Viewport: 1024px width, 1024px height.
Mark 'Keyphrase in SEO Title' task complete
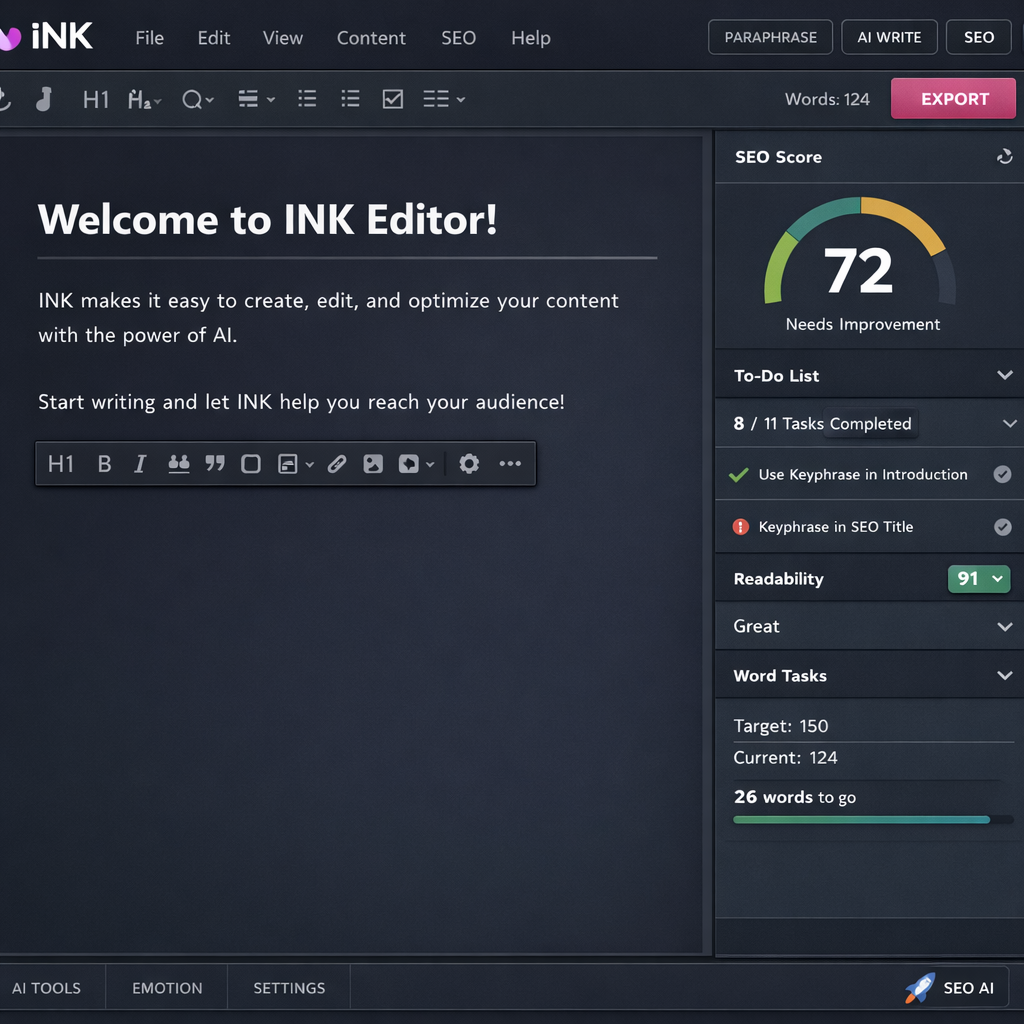[1006, 527]
